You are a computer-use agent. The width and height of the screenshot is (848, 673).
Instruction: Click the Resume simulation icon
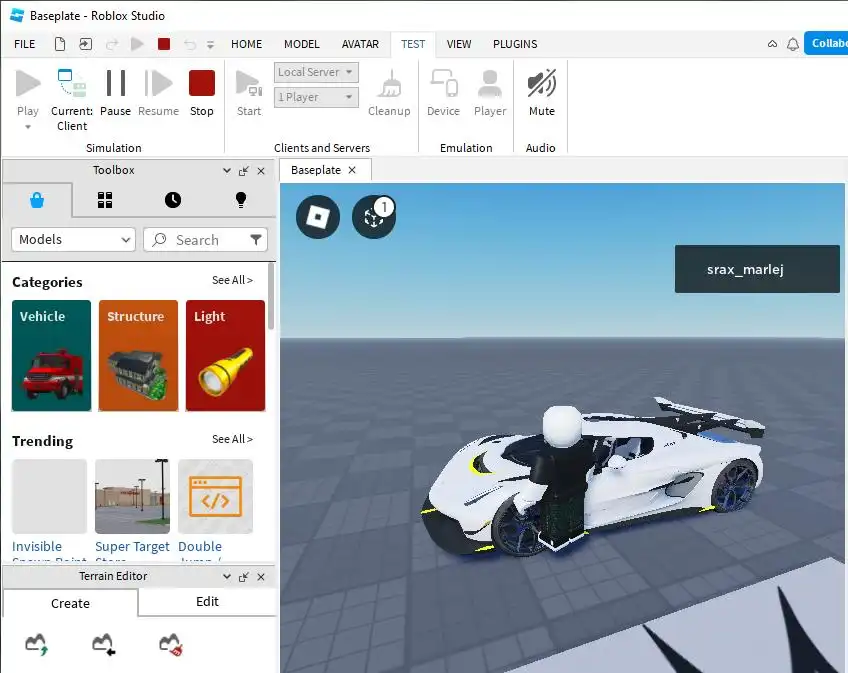158,84
